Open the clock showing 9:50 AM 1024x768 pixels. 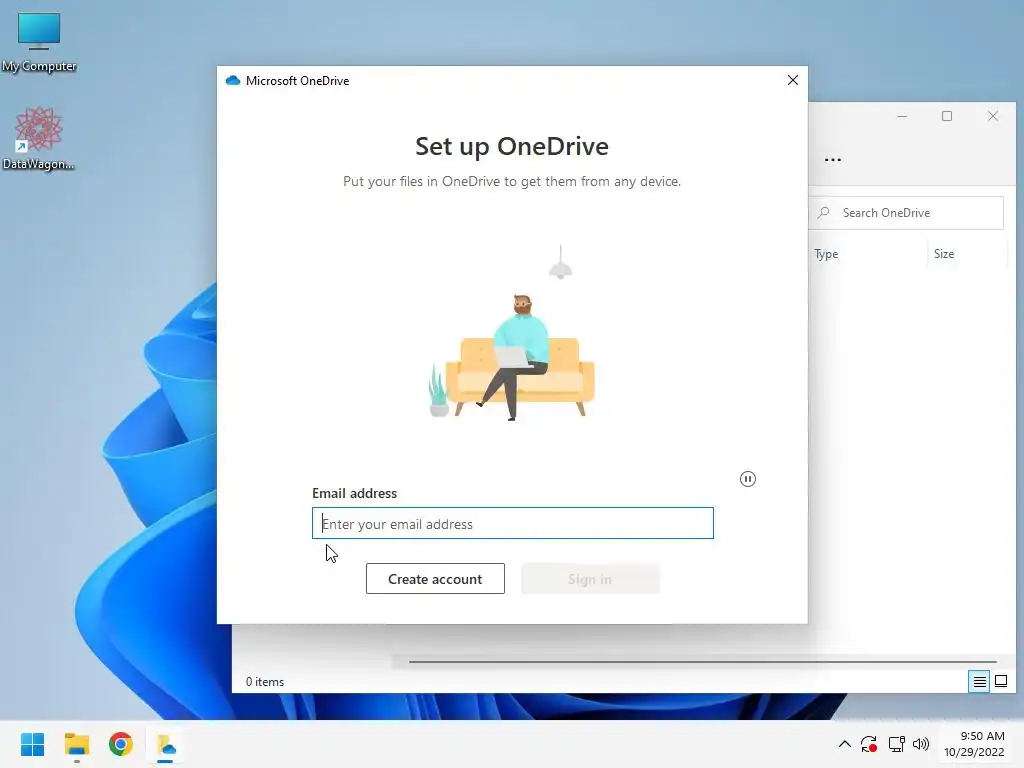974,744
